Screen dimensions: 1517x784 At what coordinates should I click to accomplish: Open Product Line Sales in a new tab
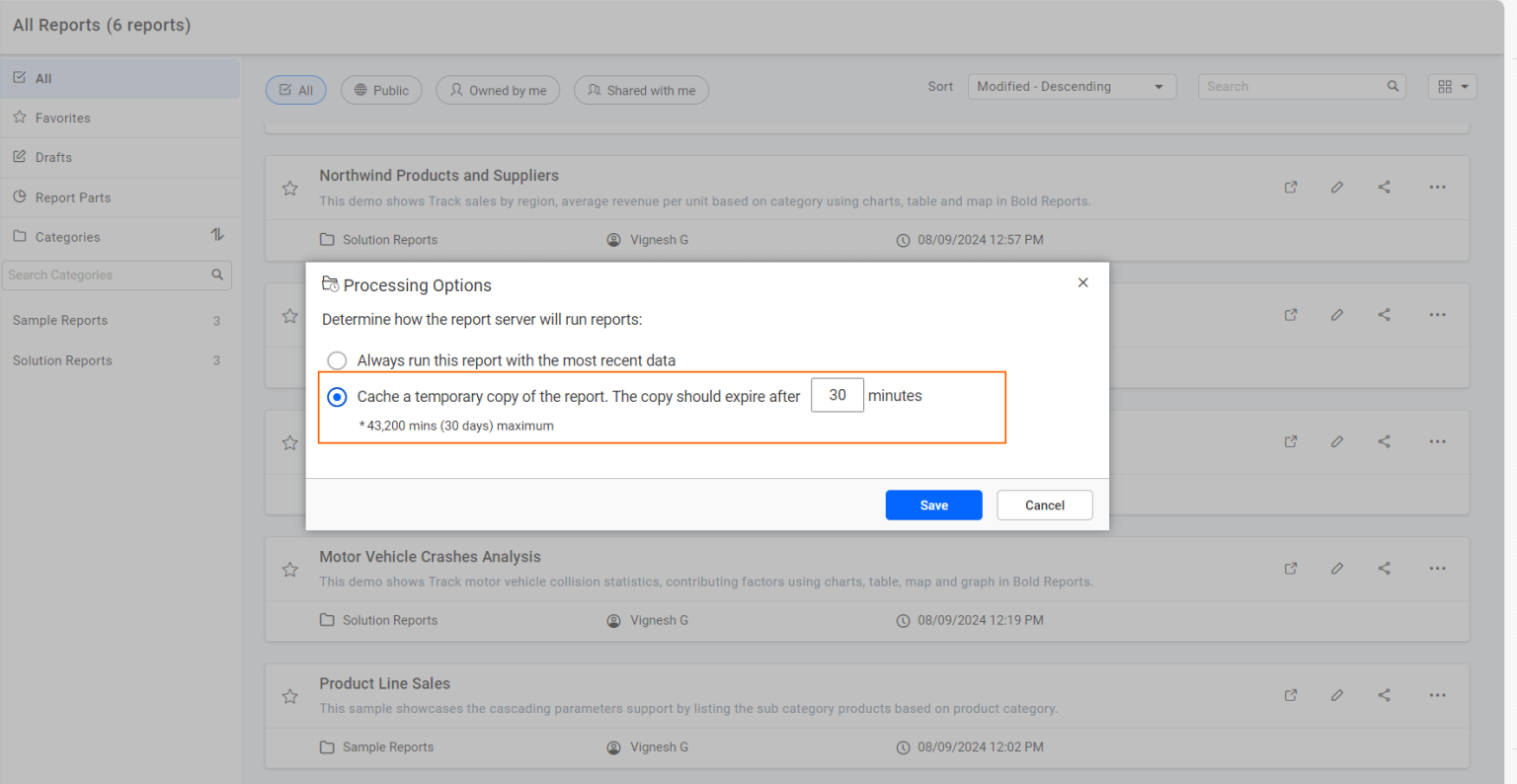[1290, 695]
